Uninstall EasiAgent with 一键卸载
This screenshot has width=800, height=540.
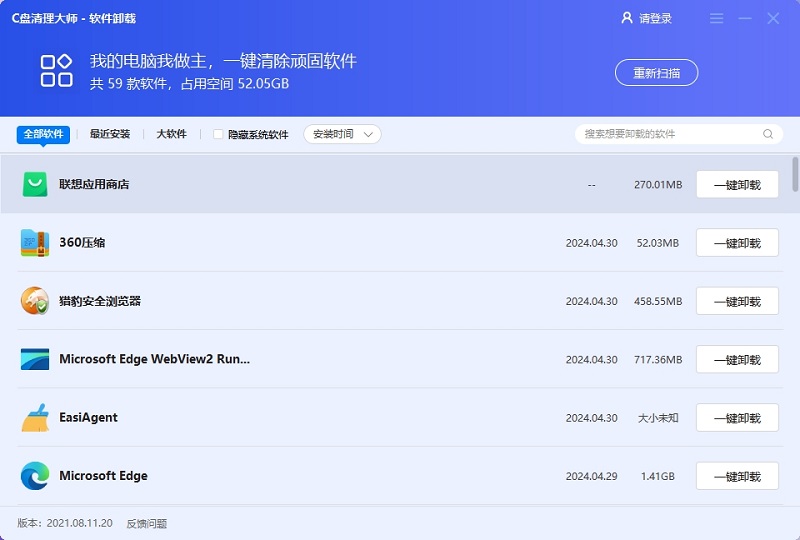pyautogui.click(x=737, y=418)
